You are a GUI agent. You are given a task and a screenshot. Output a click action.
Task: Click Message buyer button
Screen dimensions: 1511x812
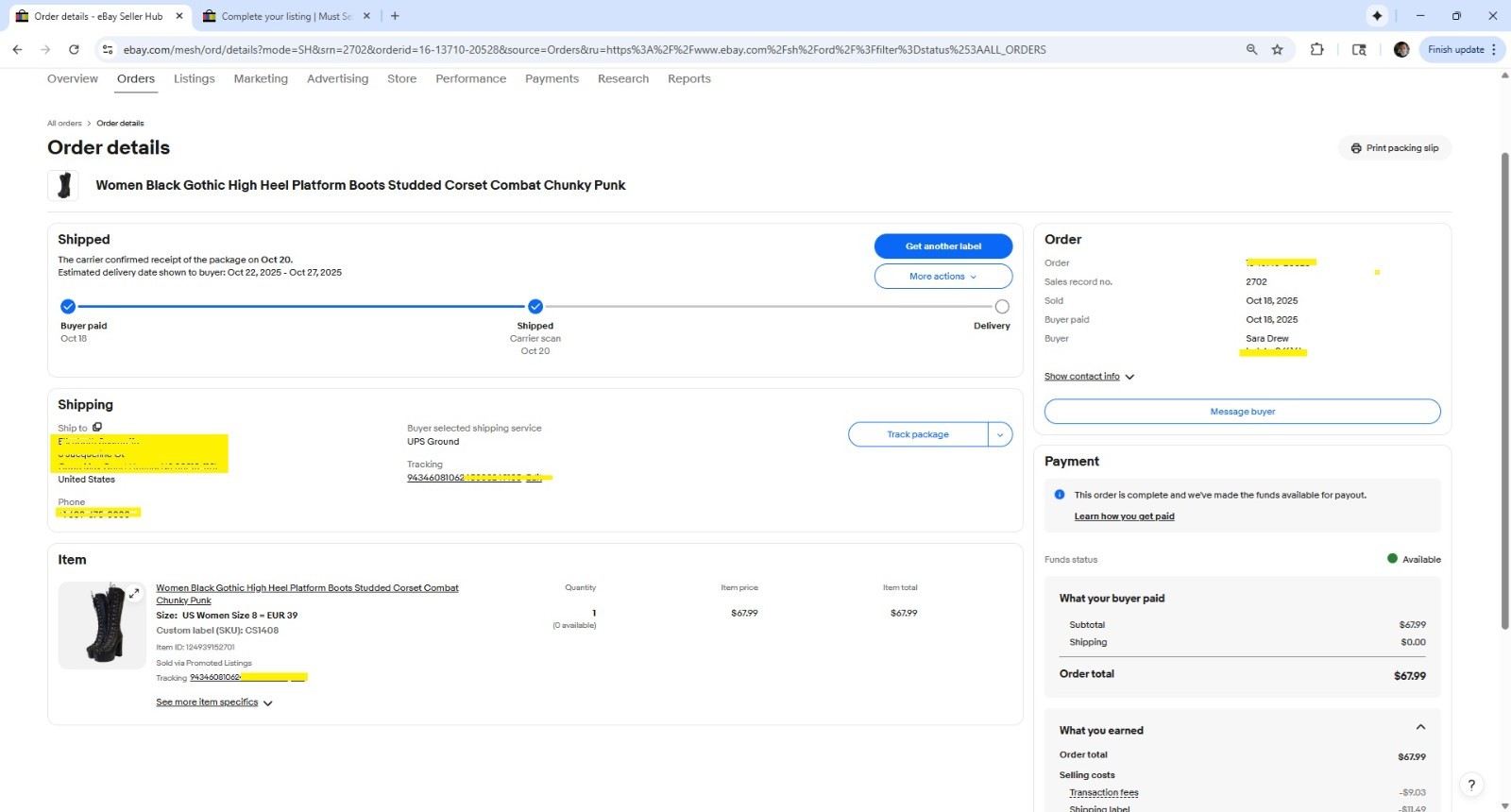coord(1242,412)
